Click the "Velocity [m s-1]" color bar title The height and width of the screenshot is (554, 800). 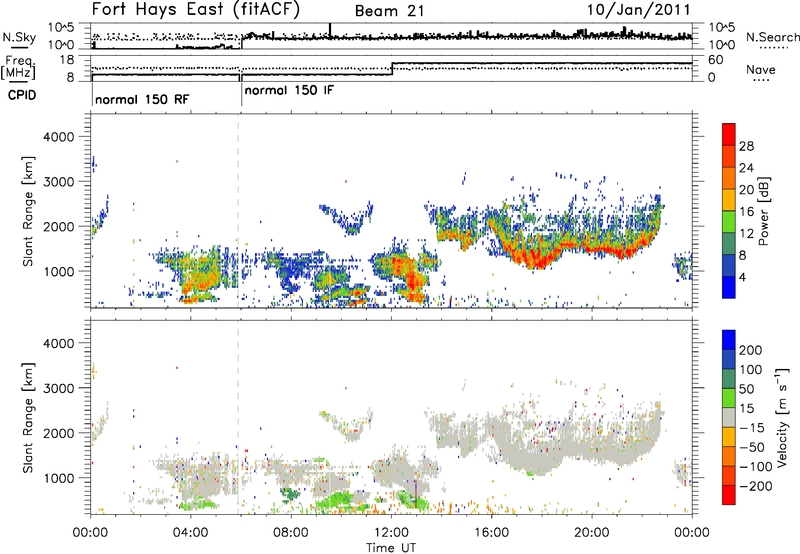pyautogui.click(x=782, y=416)
